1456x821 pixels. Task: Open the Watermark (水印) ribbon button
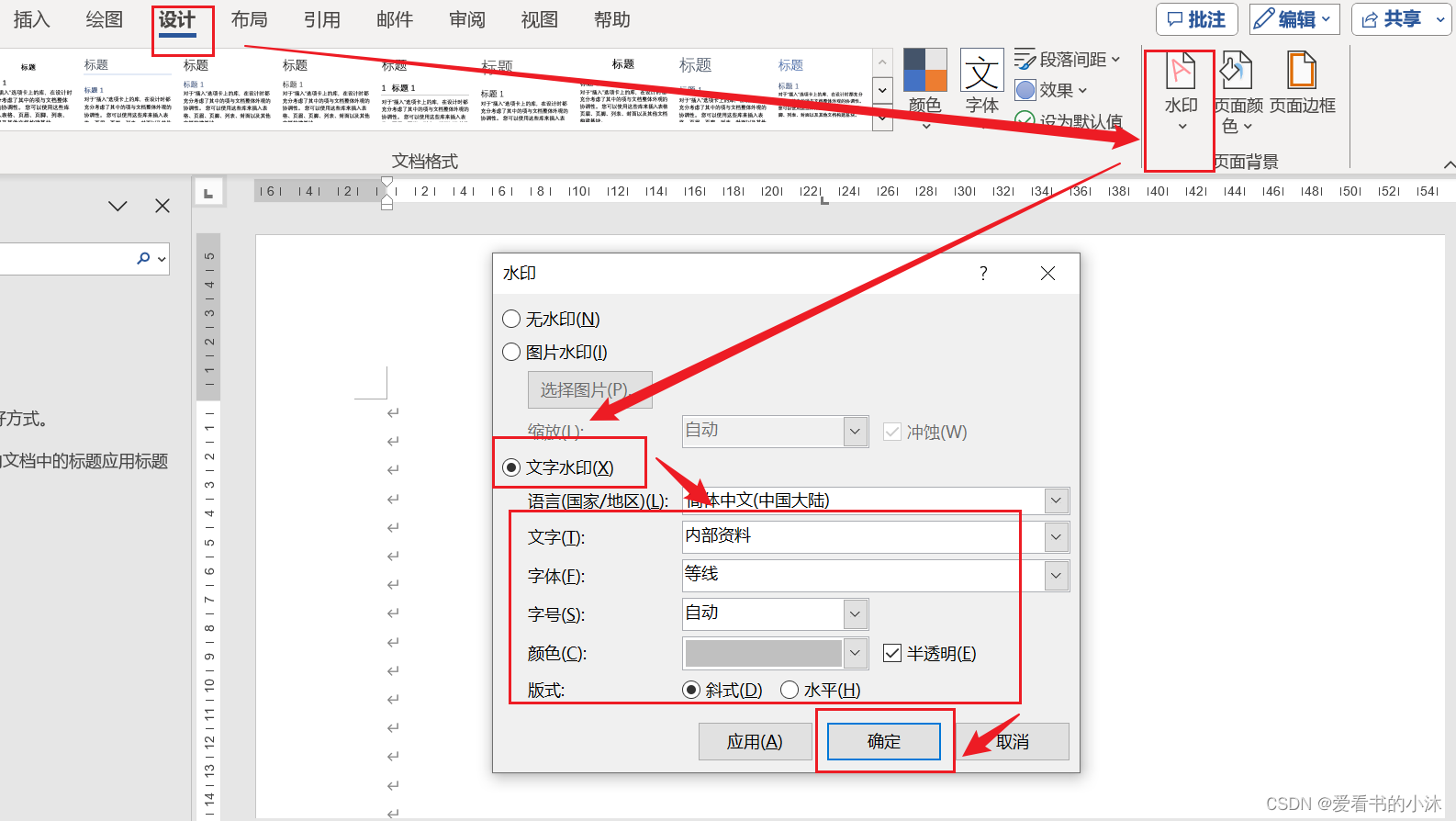(x=1181, y=92)
